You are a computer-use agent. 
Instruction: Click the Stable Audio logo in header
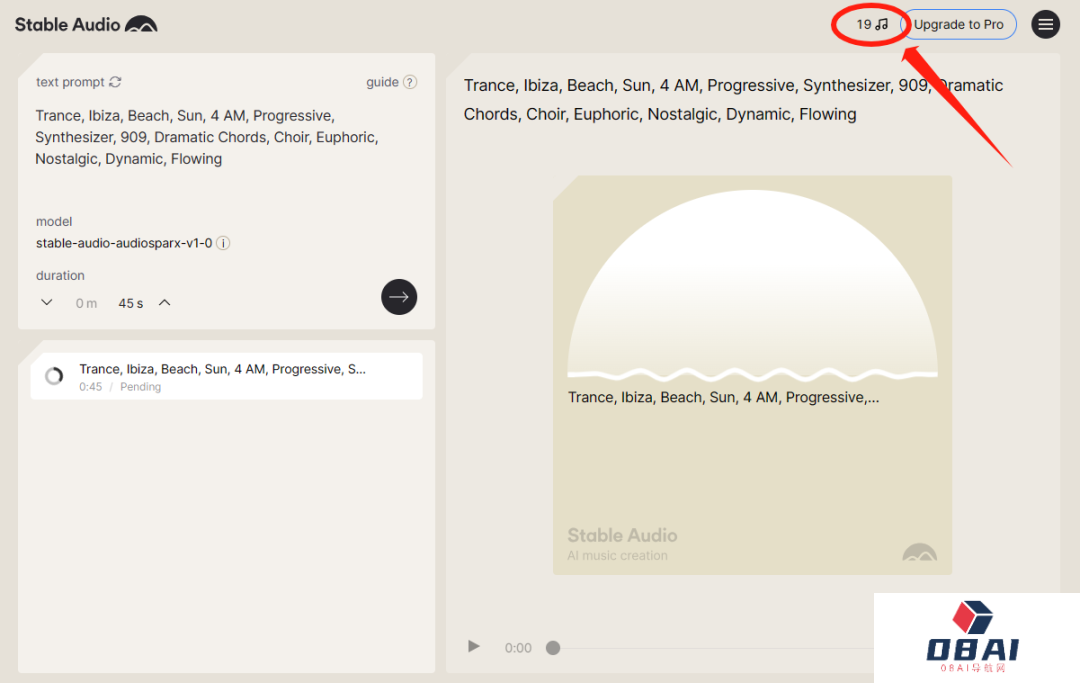click(86, 24)
